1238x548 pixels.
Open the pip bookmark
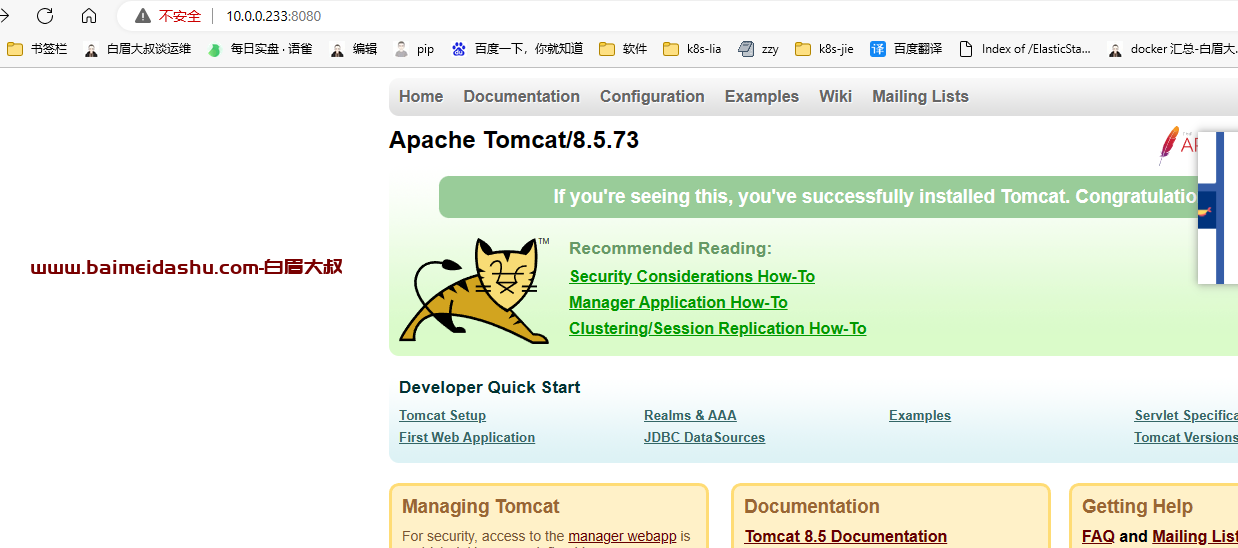click(x=414, y=48)
